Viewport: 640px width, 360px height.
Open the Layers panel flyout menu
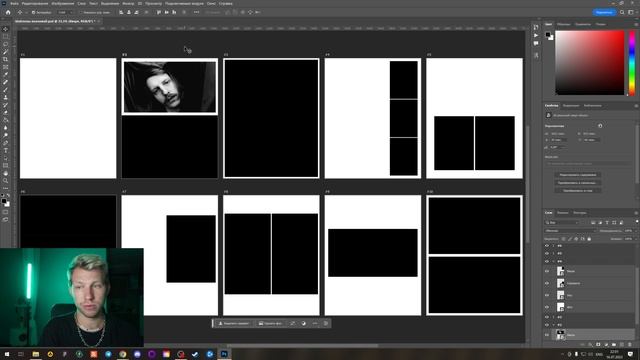(x=636, y=213)
